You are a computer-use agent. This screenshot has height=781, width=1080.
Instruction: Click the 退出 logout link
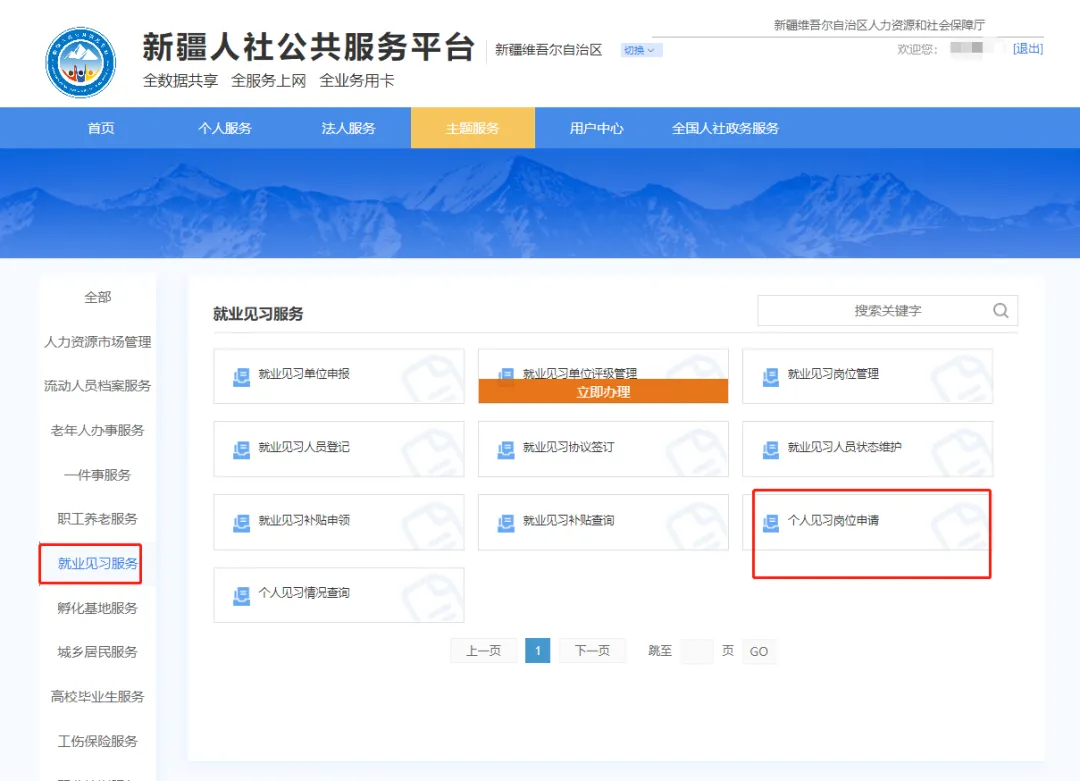1027,49
